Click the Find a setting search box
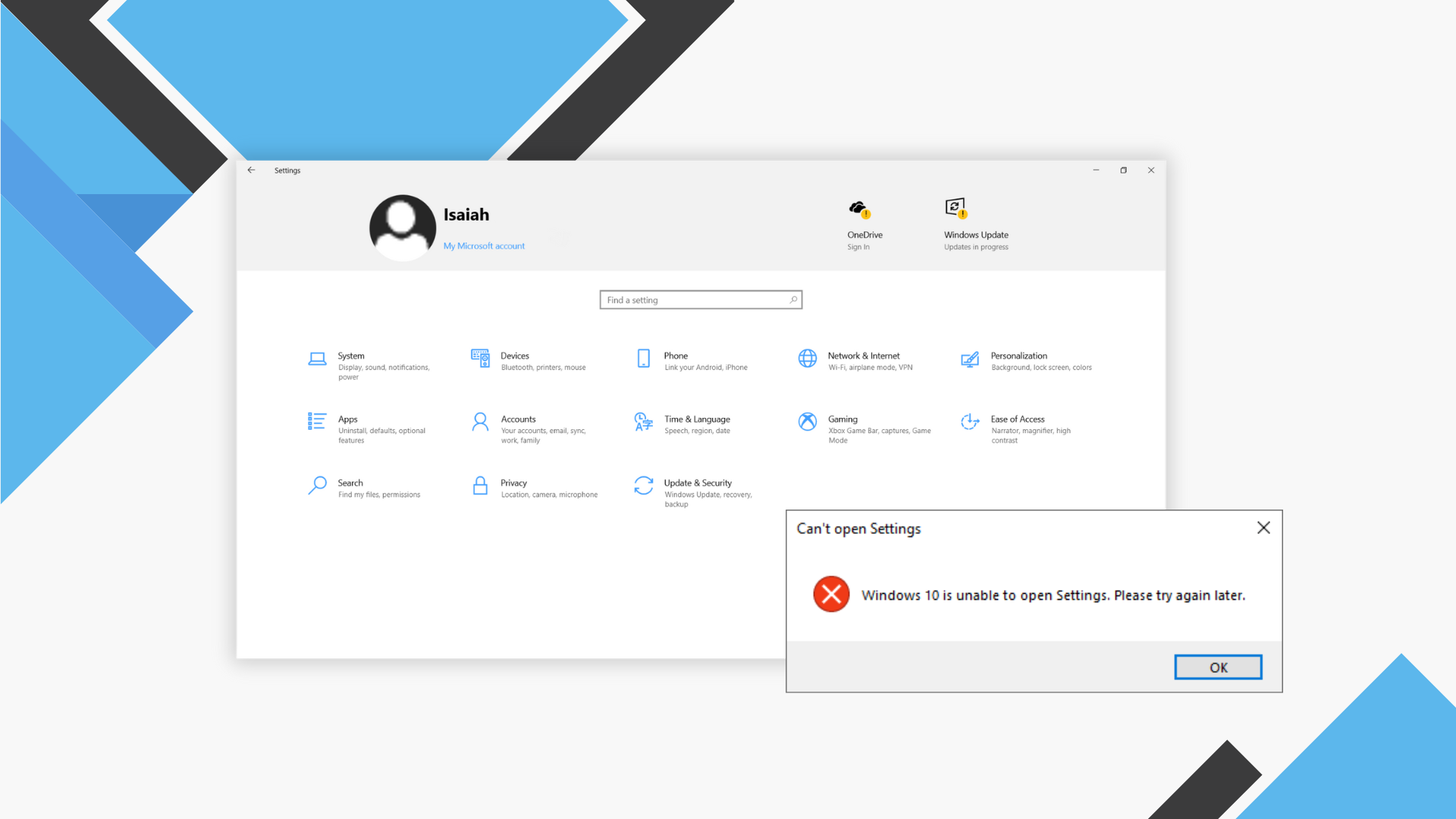 pos(700,300)
